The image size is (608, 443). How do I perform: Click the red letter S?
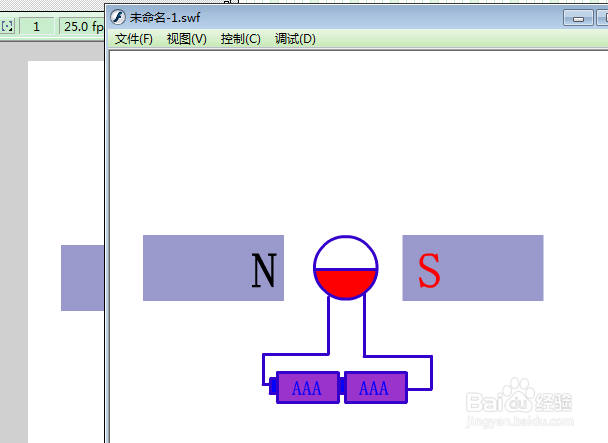pos(429,270)
